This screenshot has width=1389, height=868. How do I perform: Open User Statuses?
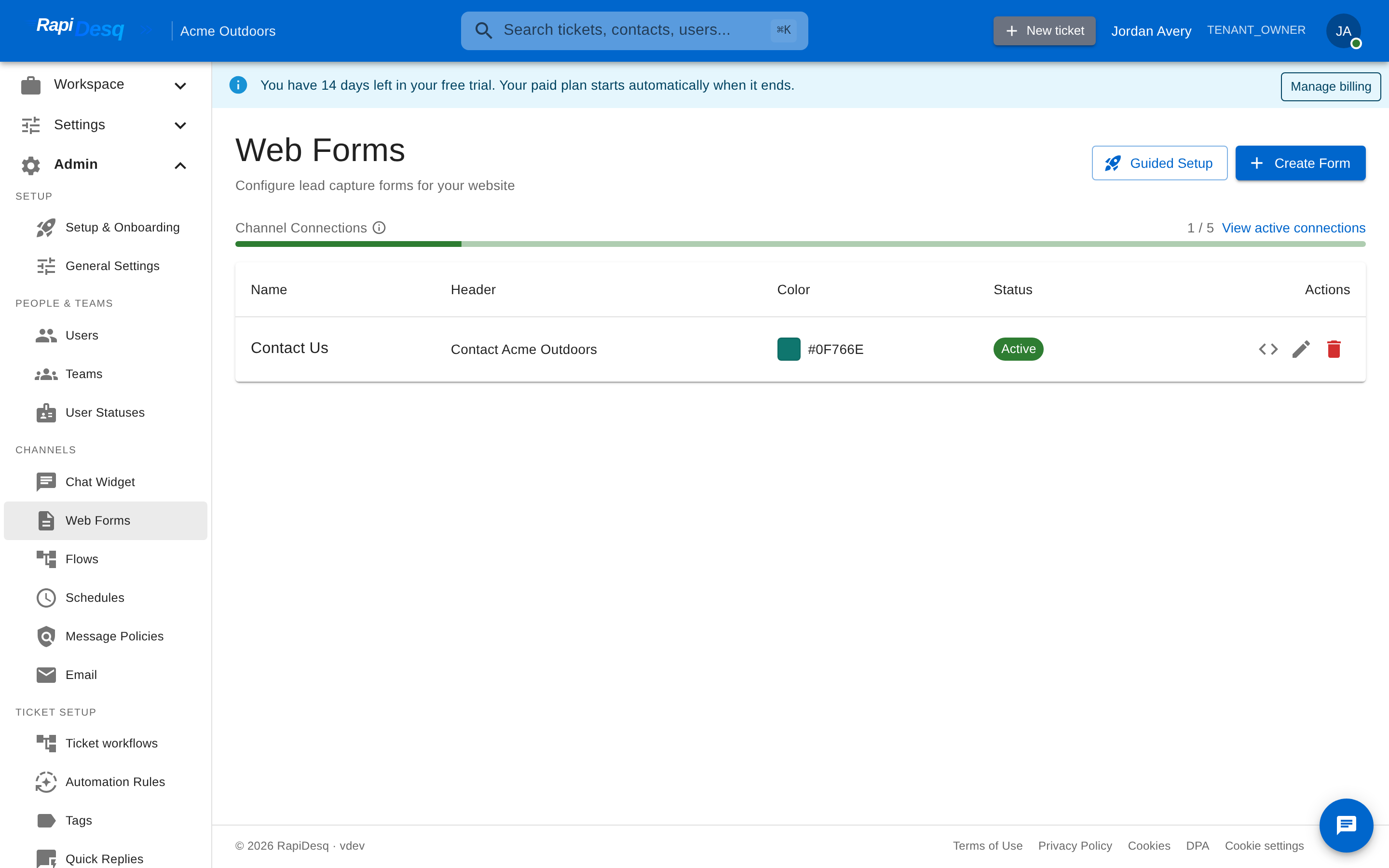coord(106,413)
